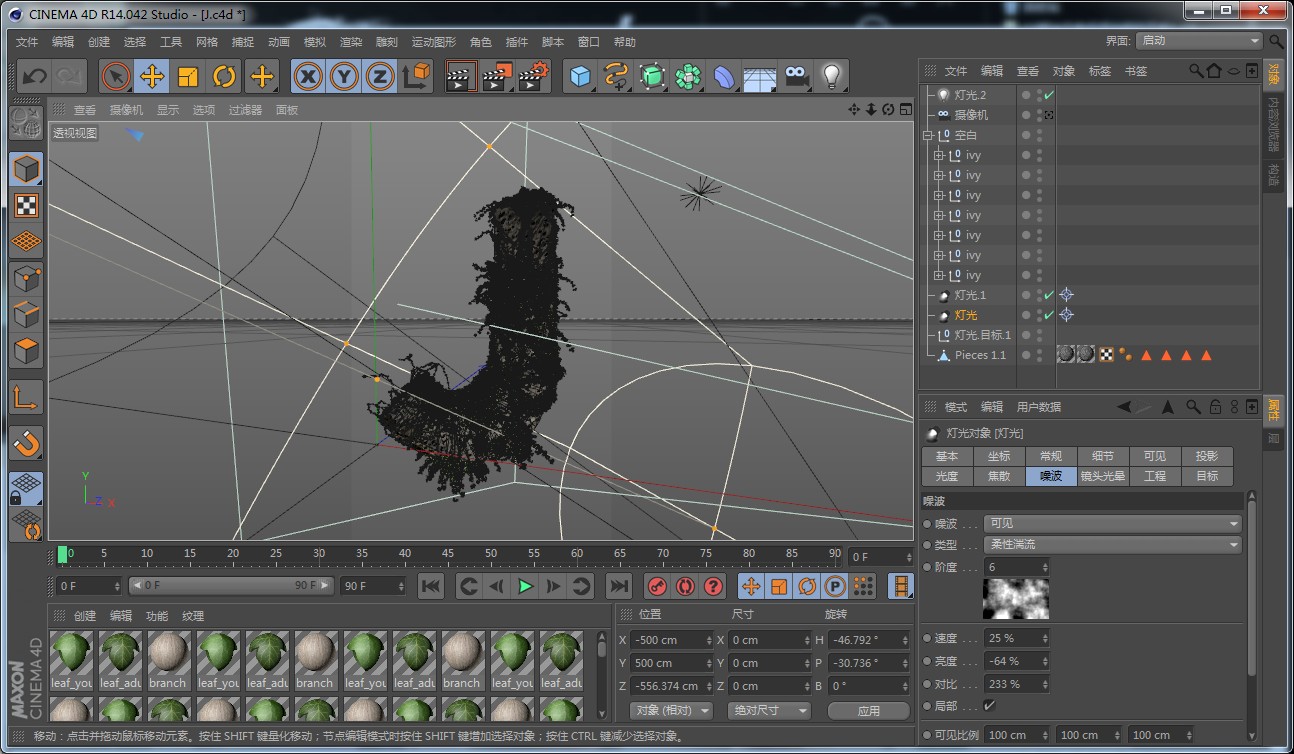Open the 绝对尺寸 dropdown
This screenshot has width=1294, height=754.
coord(768,711)
